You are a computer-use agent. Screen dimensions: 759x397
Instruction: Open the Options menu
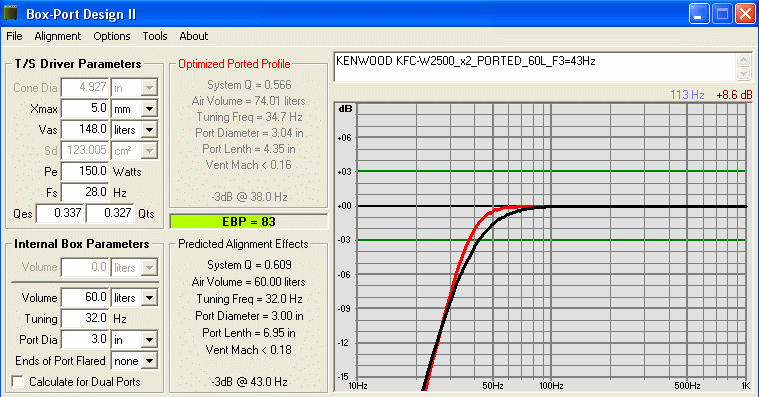[x=112, y=36]
